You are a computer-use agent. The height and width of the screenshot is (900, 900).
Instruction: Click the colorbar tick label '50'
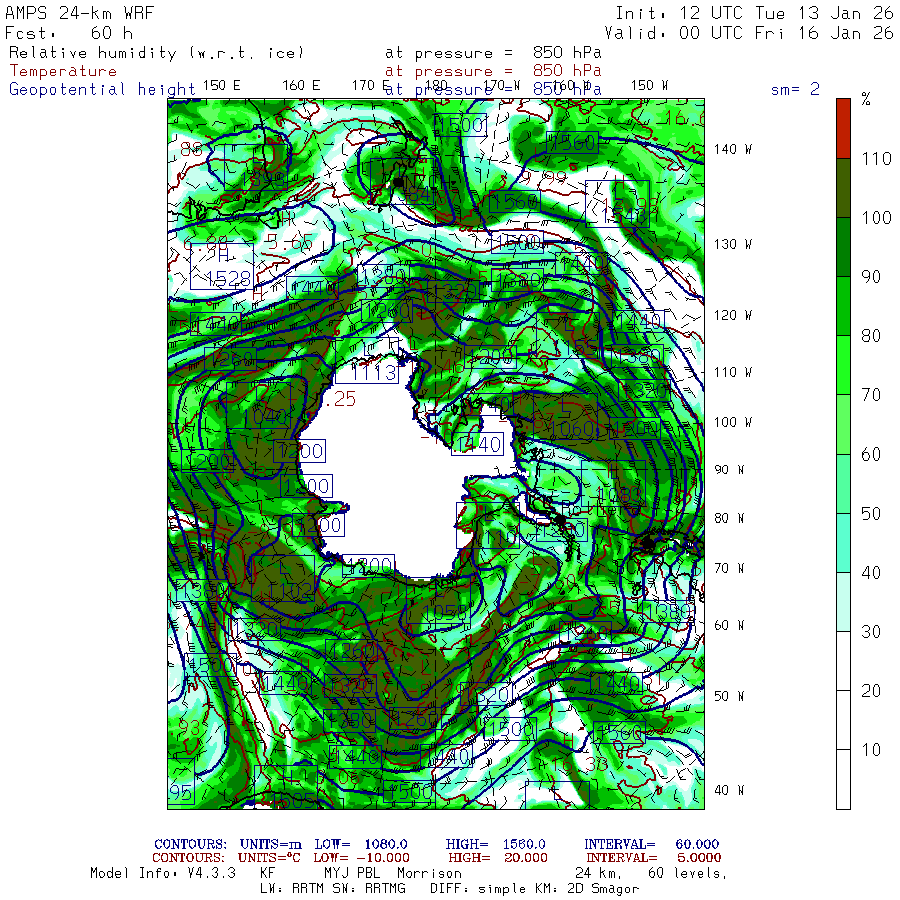click(x=871, y=513)
